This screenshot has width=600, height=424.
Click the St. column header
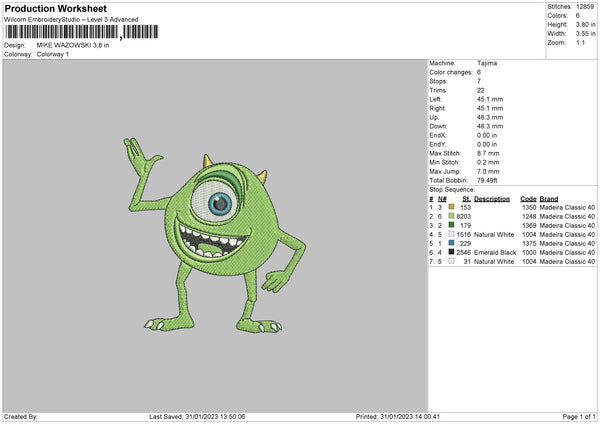(466, 198)
